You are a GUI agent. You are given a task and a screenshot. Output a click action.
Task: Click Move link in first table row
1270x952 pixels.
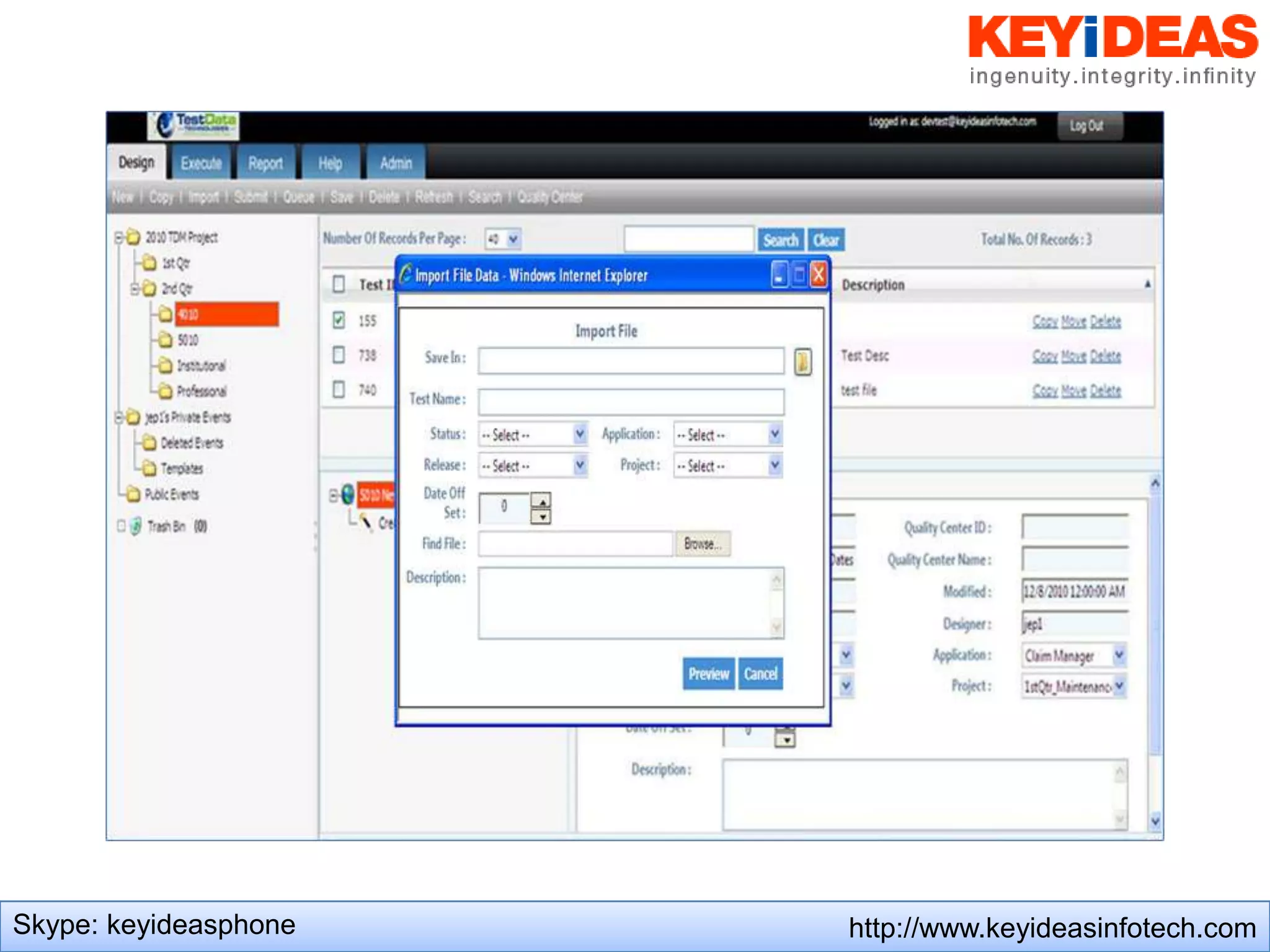1074,322
